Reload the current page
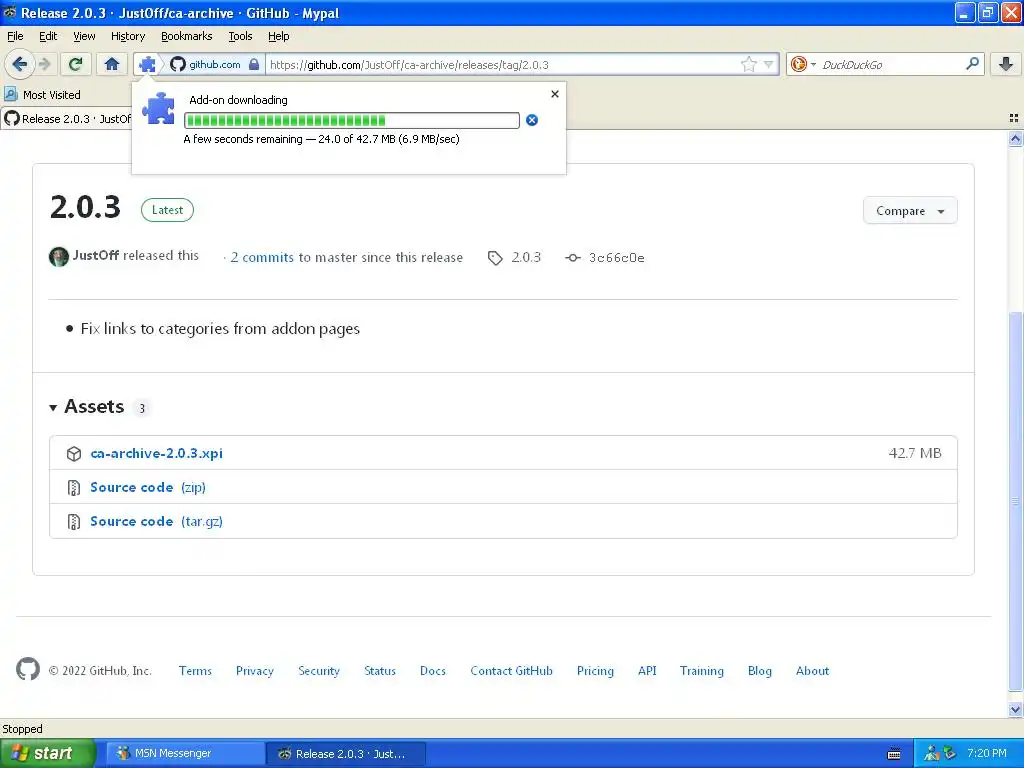 coord(76,64)
